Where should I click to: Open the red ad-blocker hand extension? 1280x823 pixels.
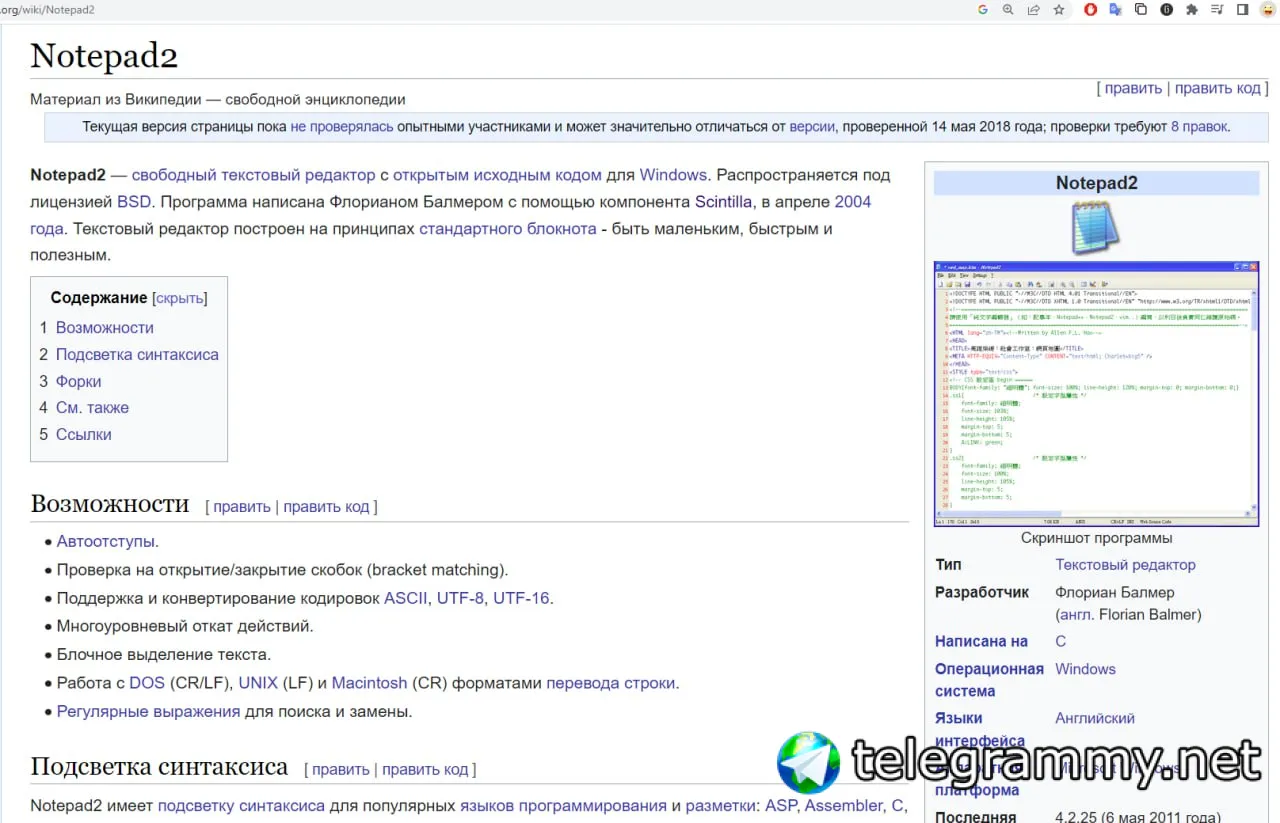(x=1091, y=10)
